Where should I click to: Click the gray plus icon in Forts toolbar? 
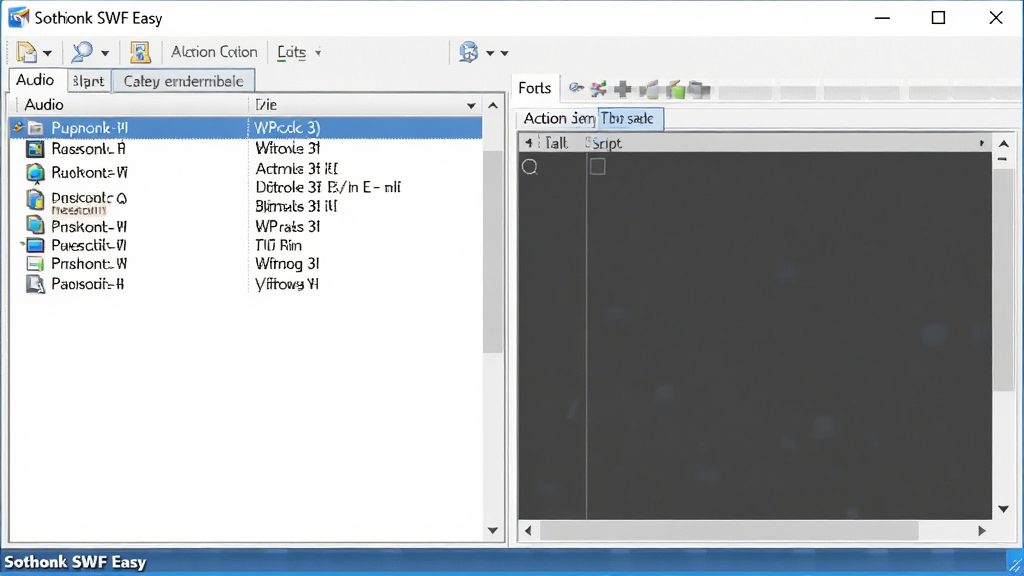click(x=622, y=89)
